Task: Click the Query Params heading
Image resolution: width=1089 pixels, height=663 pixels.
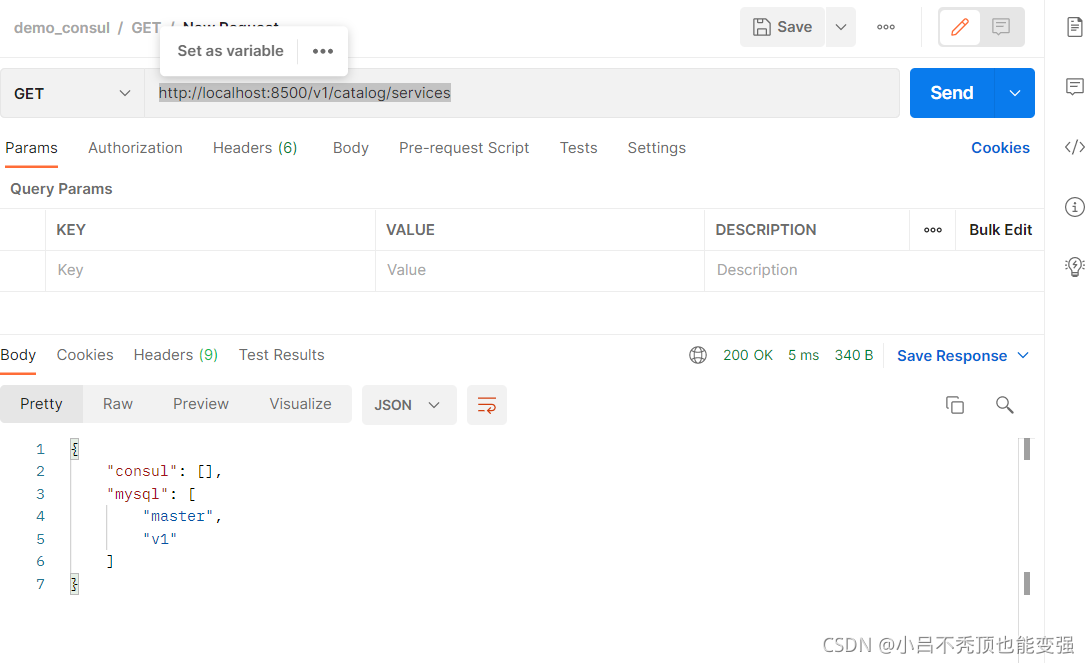Action: click(61, 189)
